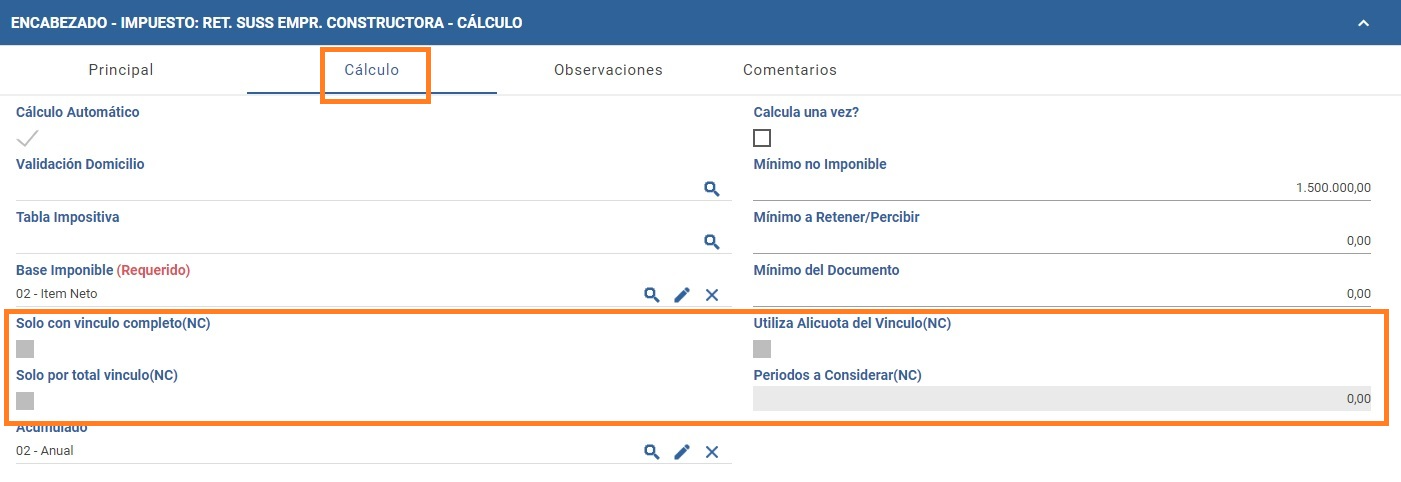The height and width of the screenshot is (482, 1401).
Task: Clear the Acumulado value with X
Action: coord(712,451)
